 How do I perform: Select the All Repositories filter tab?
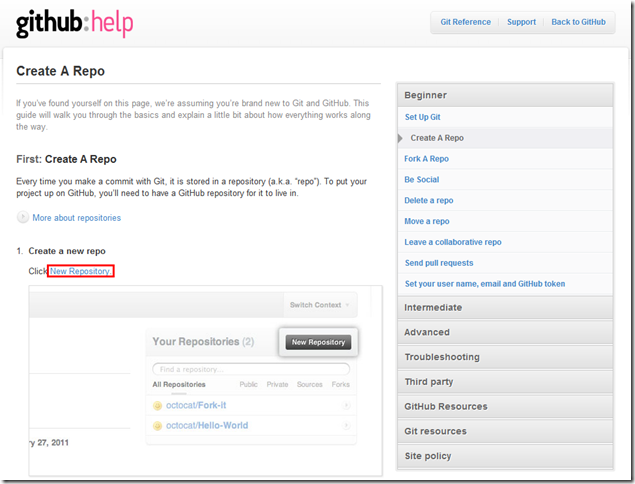coord(179,384)
